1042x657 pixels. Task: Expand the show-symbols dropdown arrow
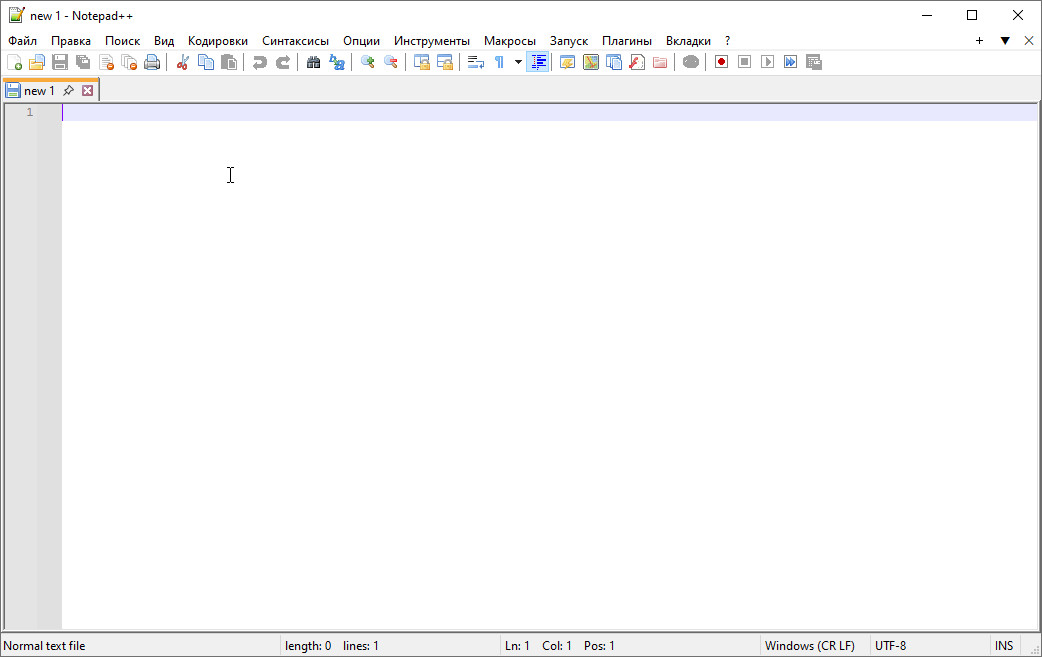click(x=518, y=62)
